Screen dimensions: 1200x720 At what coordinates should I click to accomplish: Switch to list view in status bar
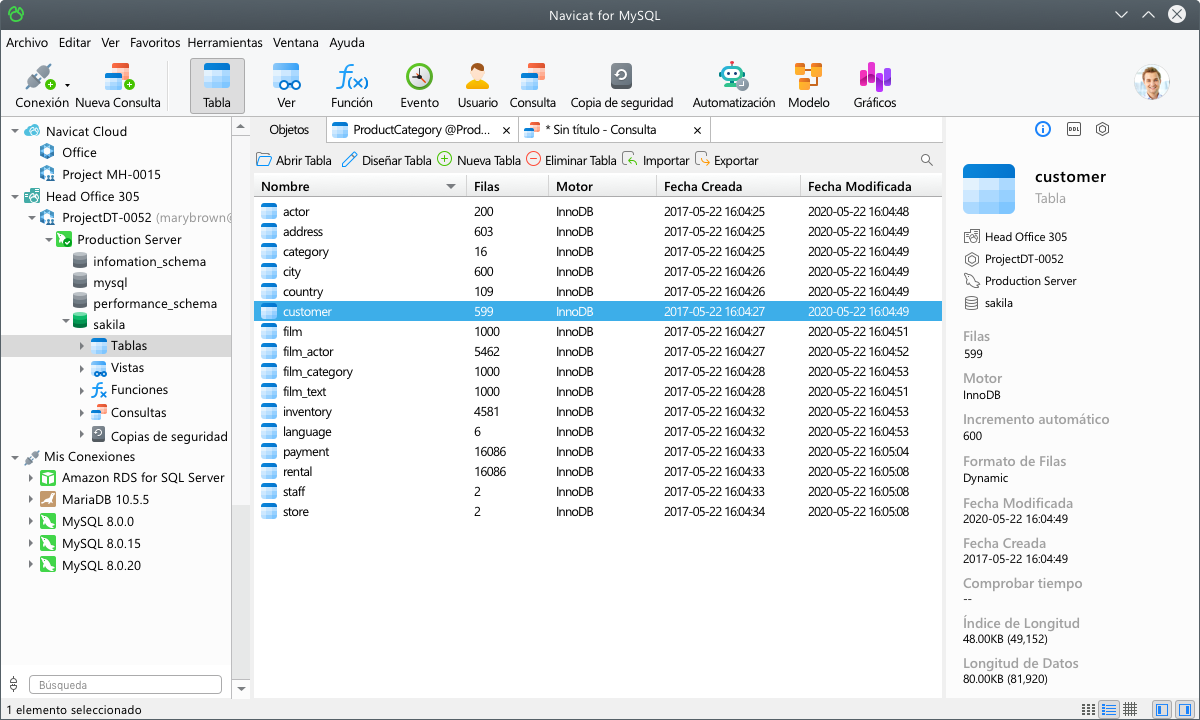(1088, 709)
